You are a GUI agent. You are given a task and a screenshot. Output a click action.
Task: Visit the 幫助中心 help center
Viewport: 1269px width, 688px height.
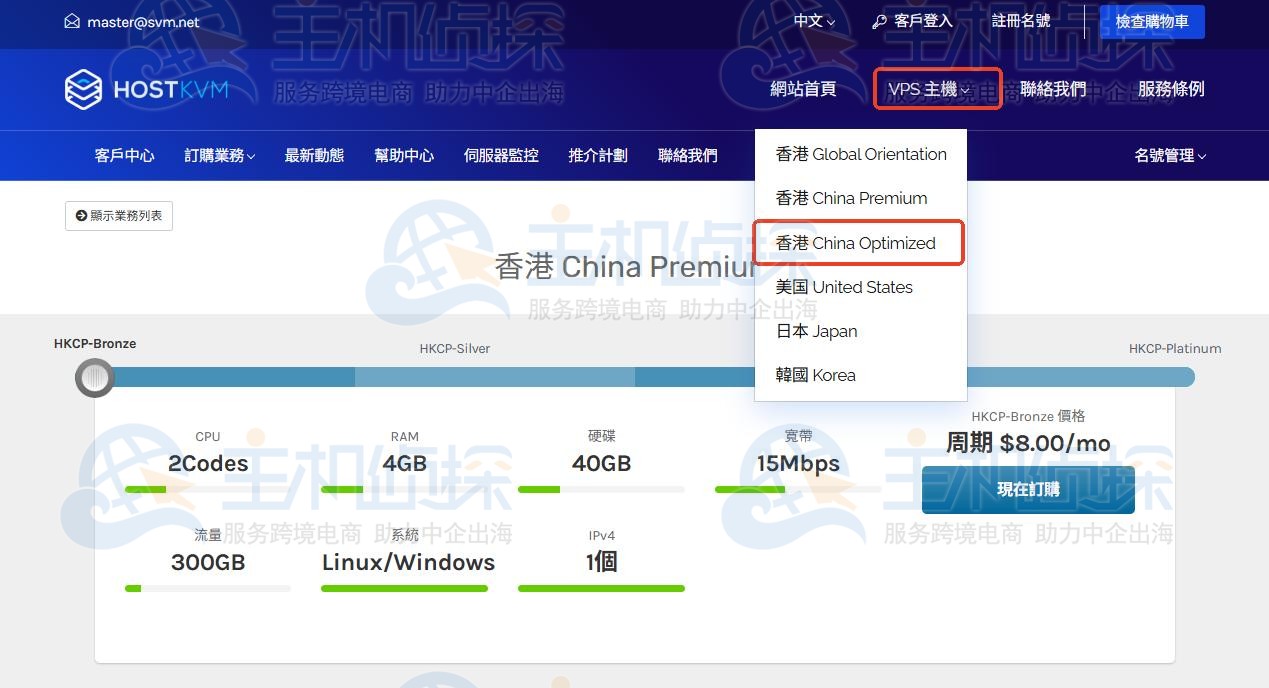click(x=404, y=155)
